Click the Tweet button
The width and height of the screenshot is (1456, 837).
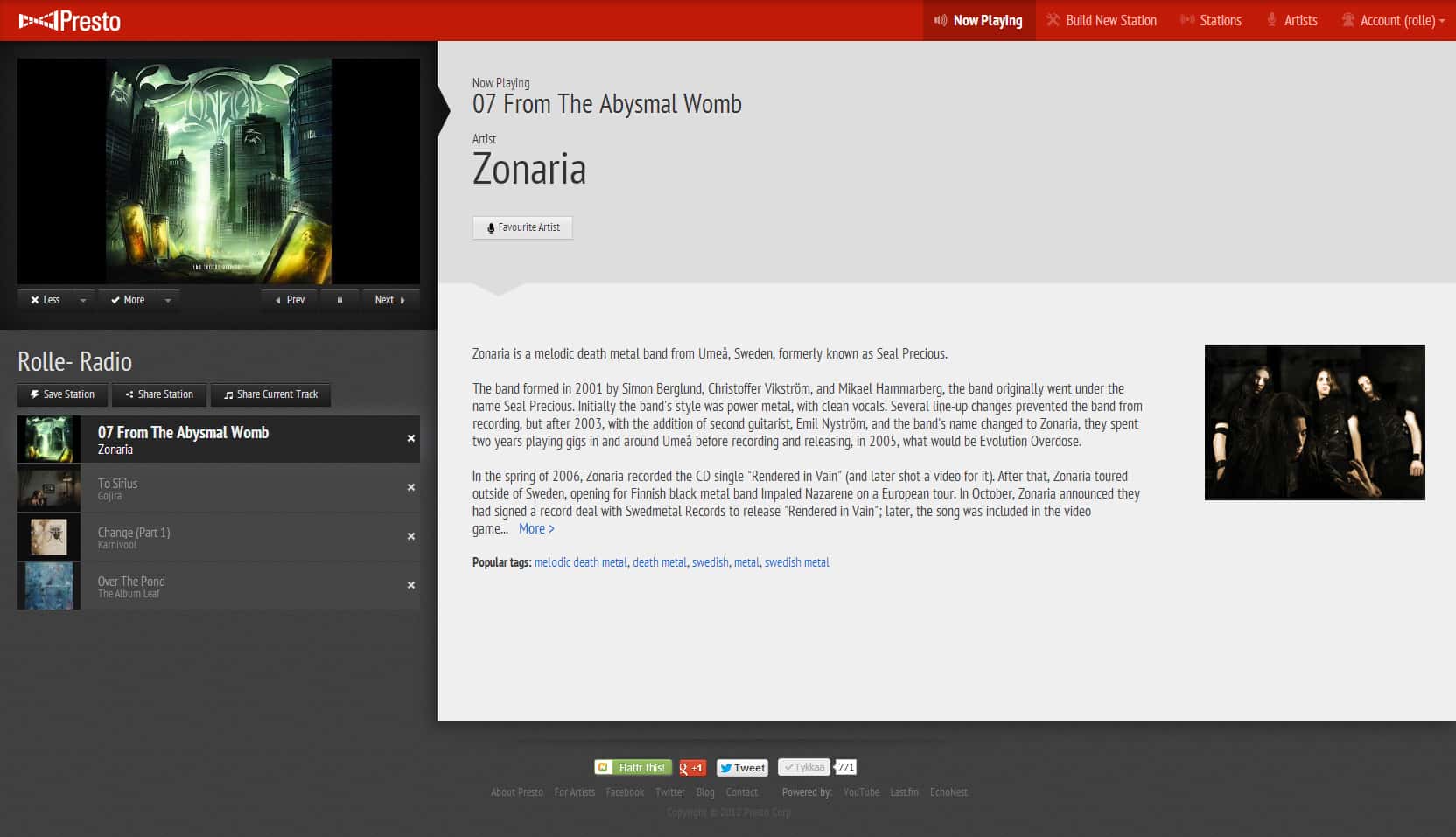(x=742, y=768)
